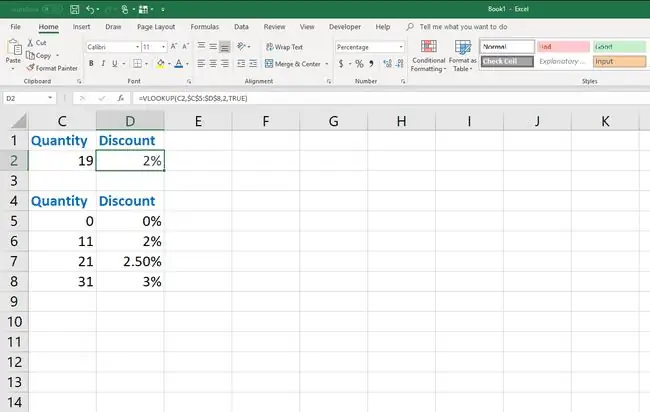The height and width of the screenshot is (412, 650).
Task: Open the Name Box dropdown for D2
Action: click(x=50, y=98)
